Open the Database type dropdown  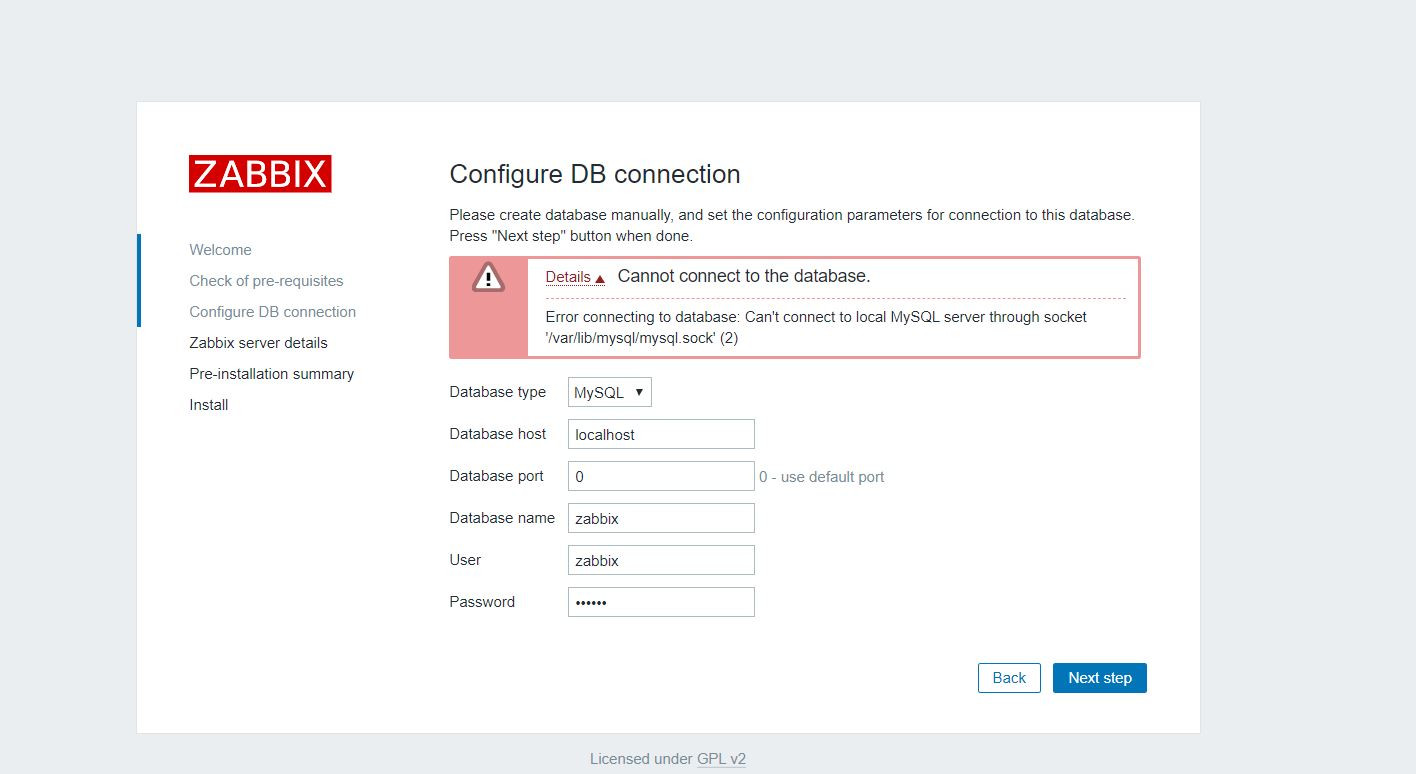610,392
